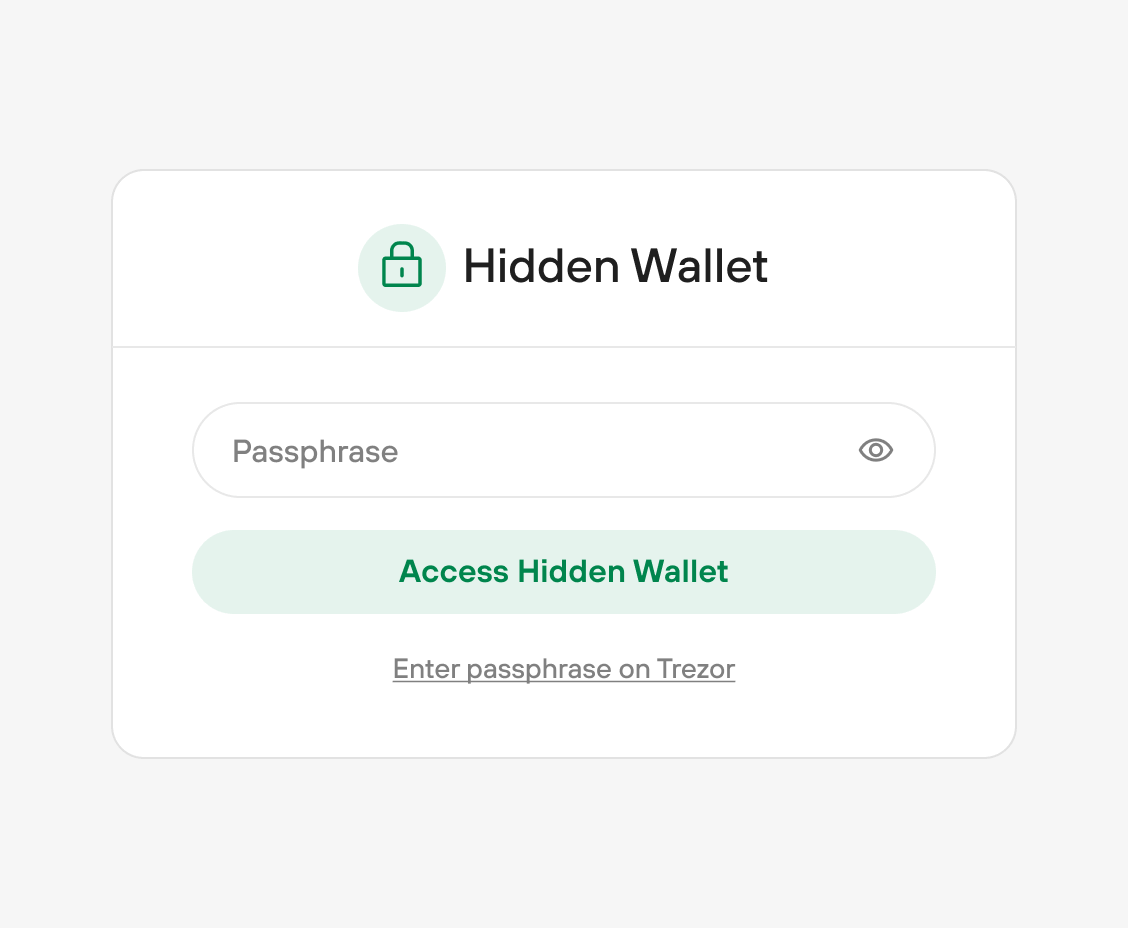The height and width of the screenshot is (928, 1128).
Task: Click the eye icon in the Passphrase field
Action: 875,450
